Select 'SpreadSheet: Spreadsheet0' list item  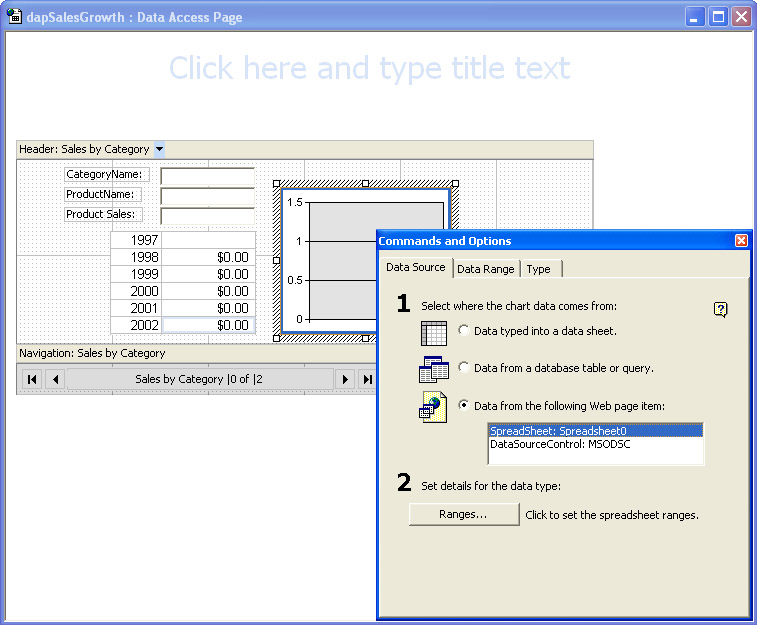(x=560, y=431)
